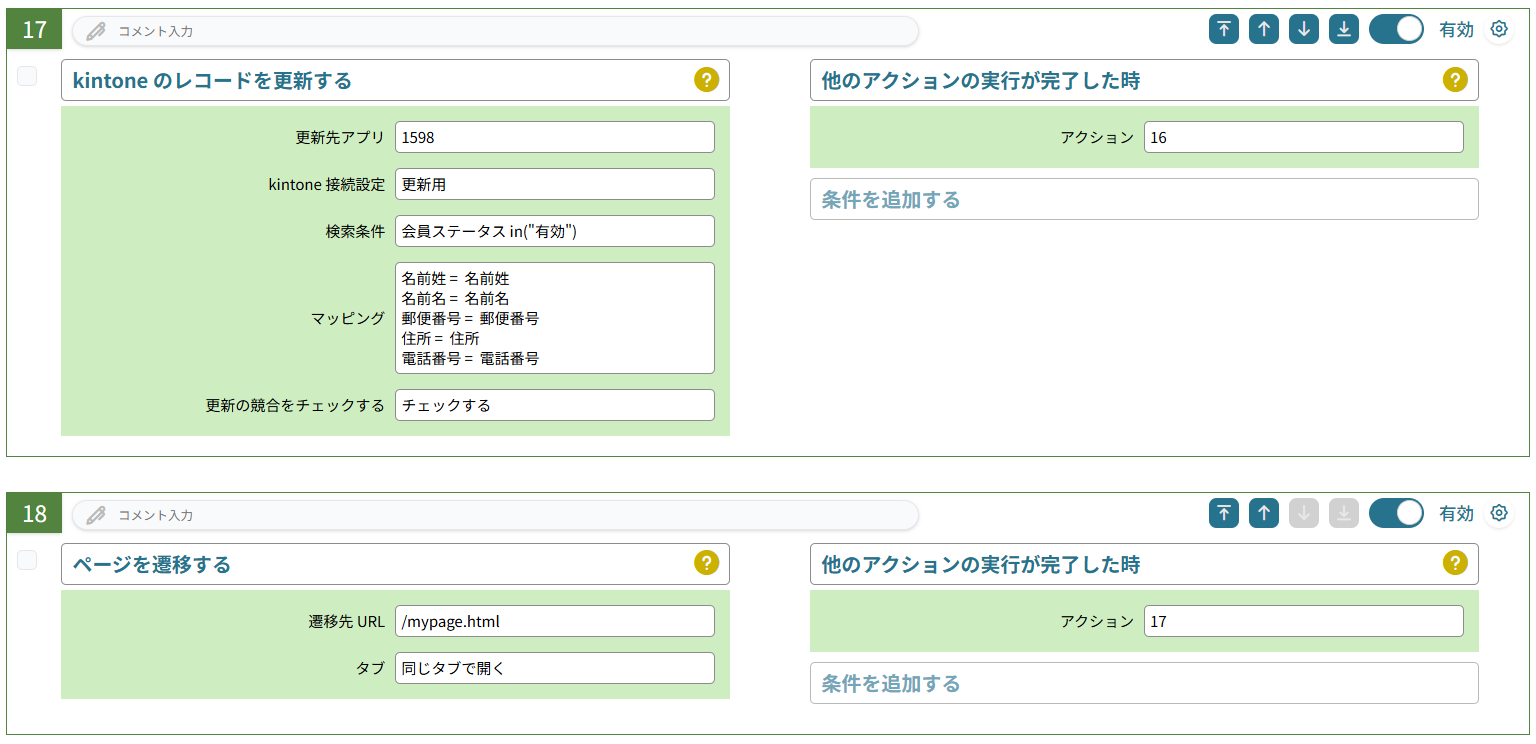Edit the 検索条件 field
This screenshot has height=744, width=1536.
coord(555,231)
